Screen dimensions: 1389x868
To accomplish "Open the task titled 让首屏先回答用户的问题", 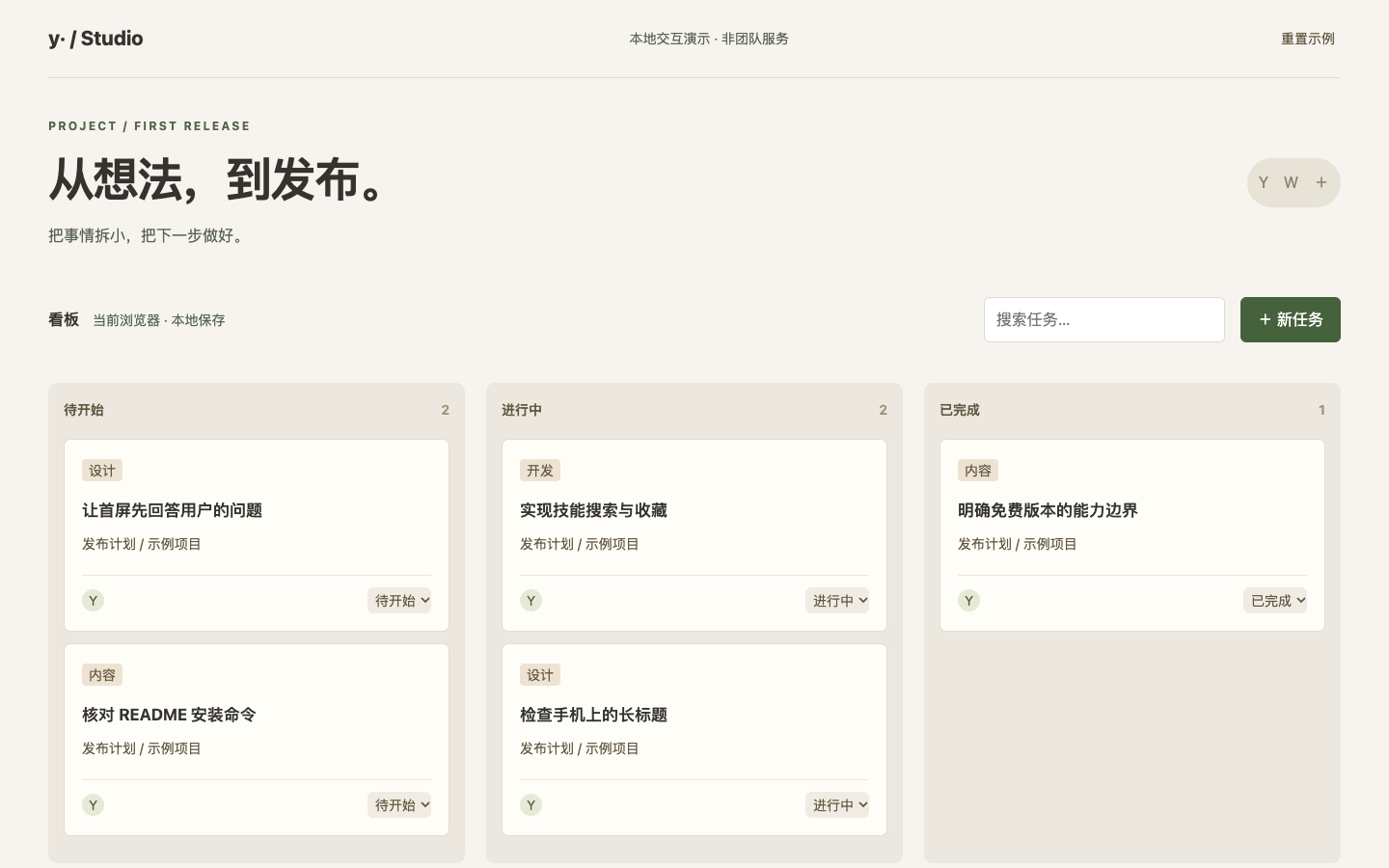I will coord(172,510).
